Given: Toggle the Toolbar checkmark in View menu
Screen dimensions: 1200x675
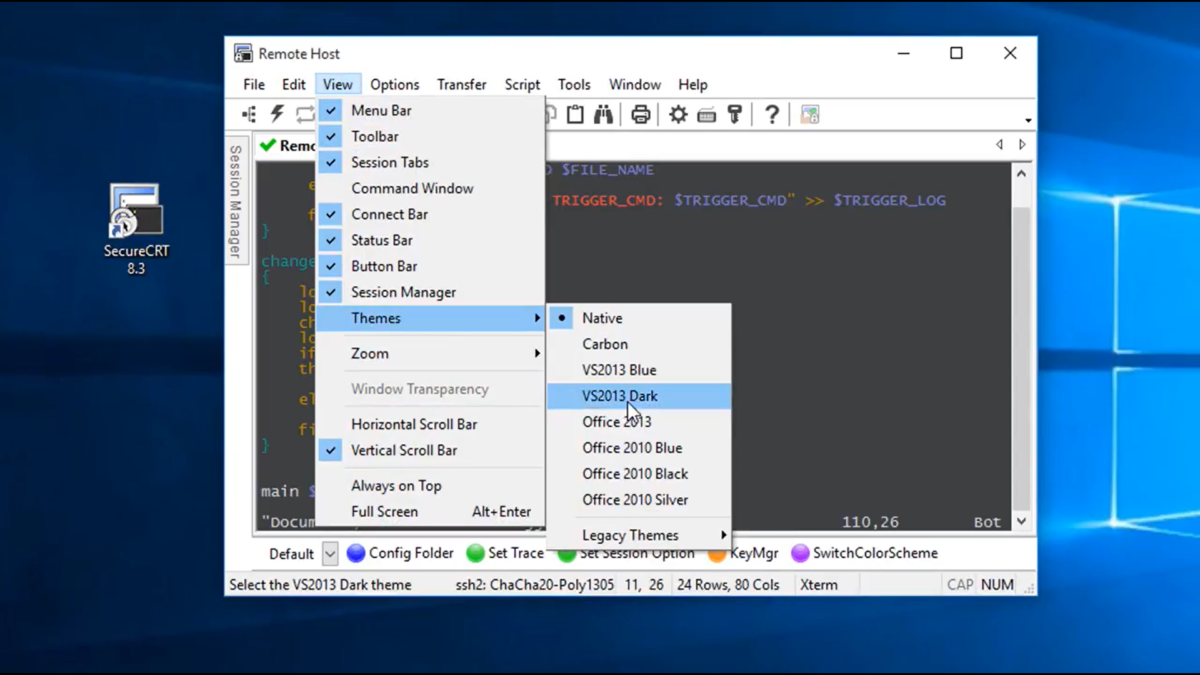Looking at the screenshot, I should (x=431, y=136).
